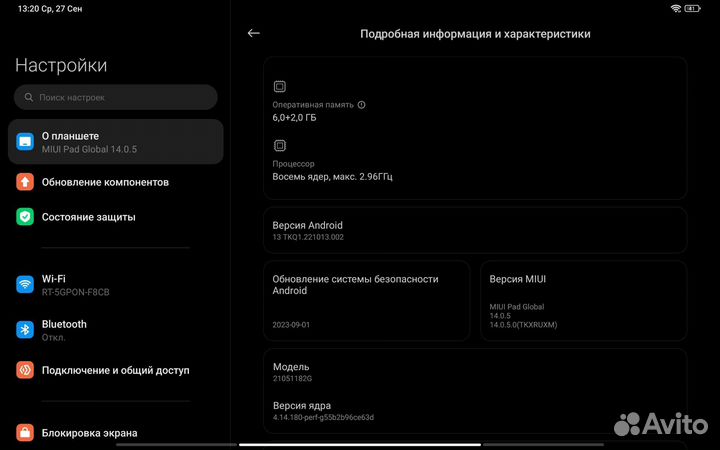Tap the Версия MIUI card
Viewport: 720px width, 450px height.
point(584,301)
